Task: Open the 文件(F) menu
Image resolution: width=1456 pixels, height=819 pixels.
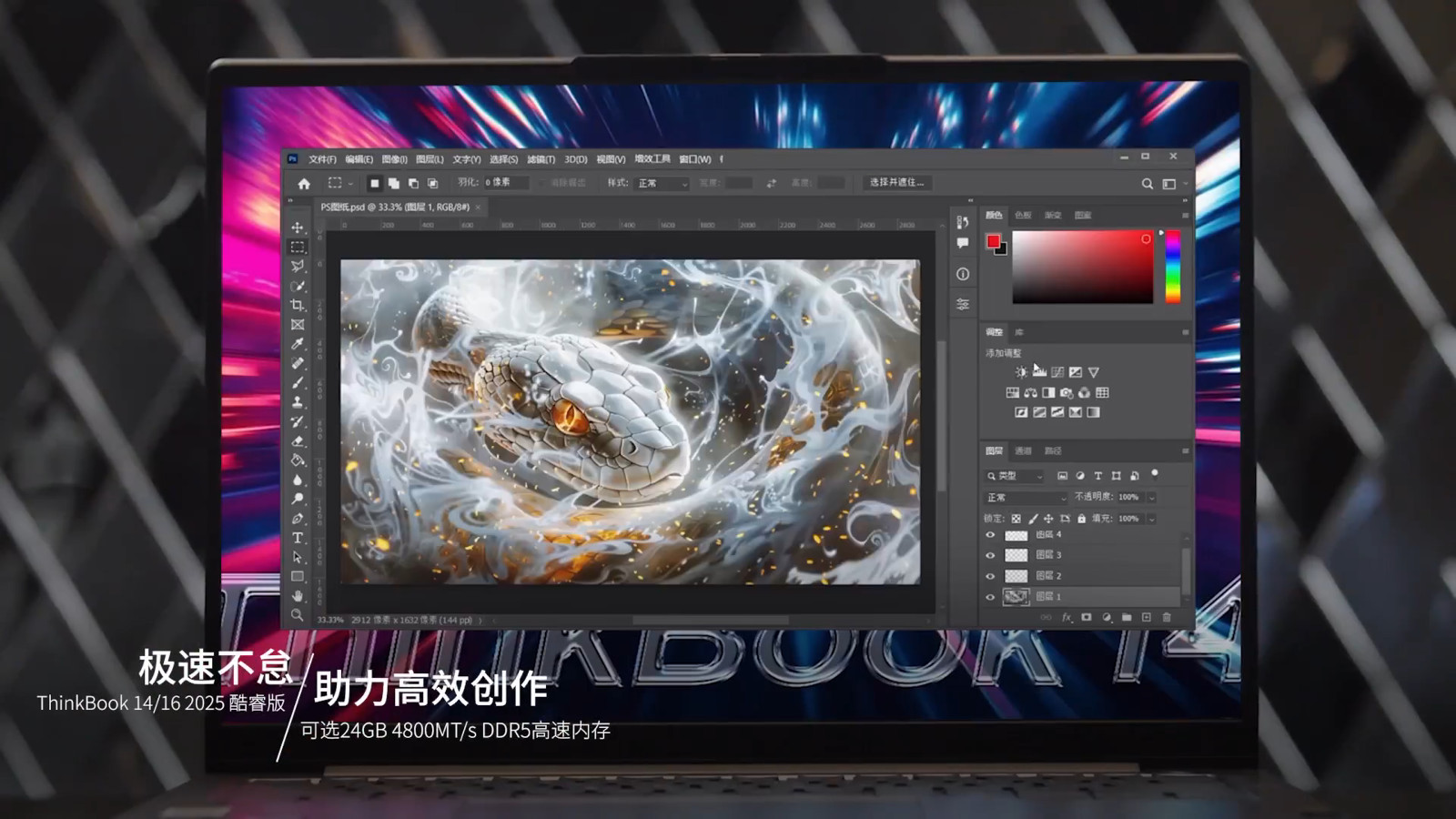Action: [x=322, y=159]
